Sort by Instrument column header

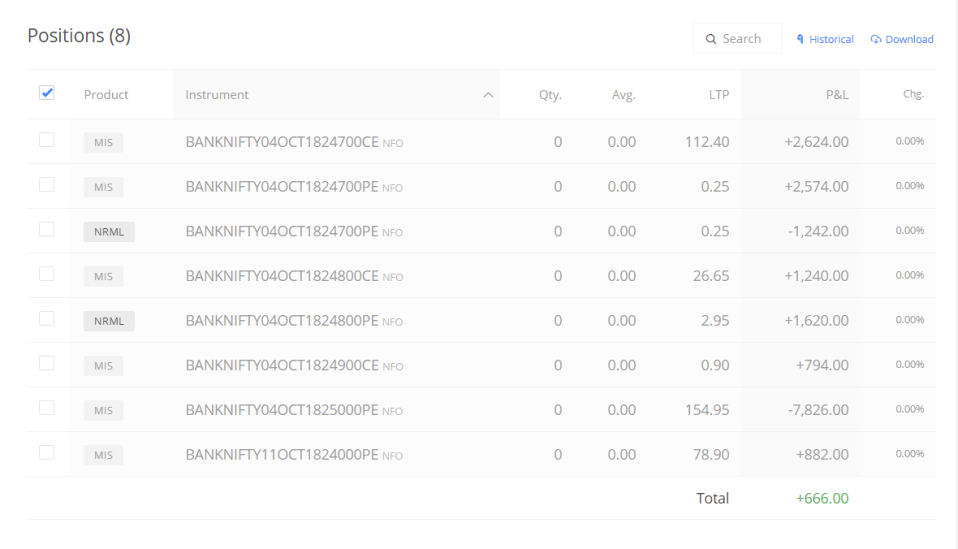[217, 95]
